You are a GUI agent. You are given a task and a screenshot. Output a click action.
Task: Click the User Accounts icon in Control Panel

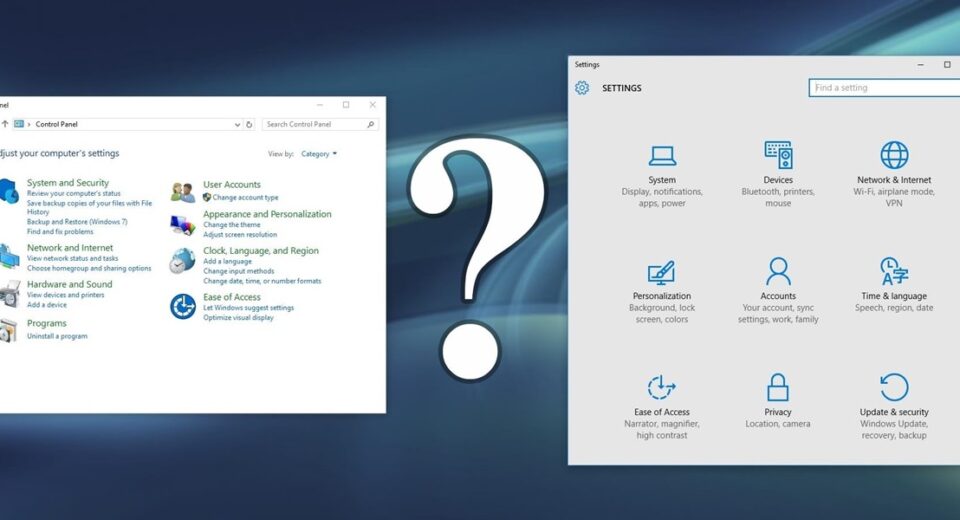(182, 191)
